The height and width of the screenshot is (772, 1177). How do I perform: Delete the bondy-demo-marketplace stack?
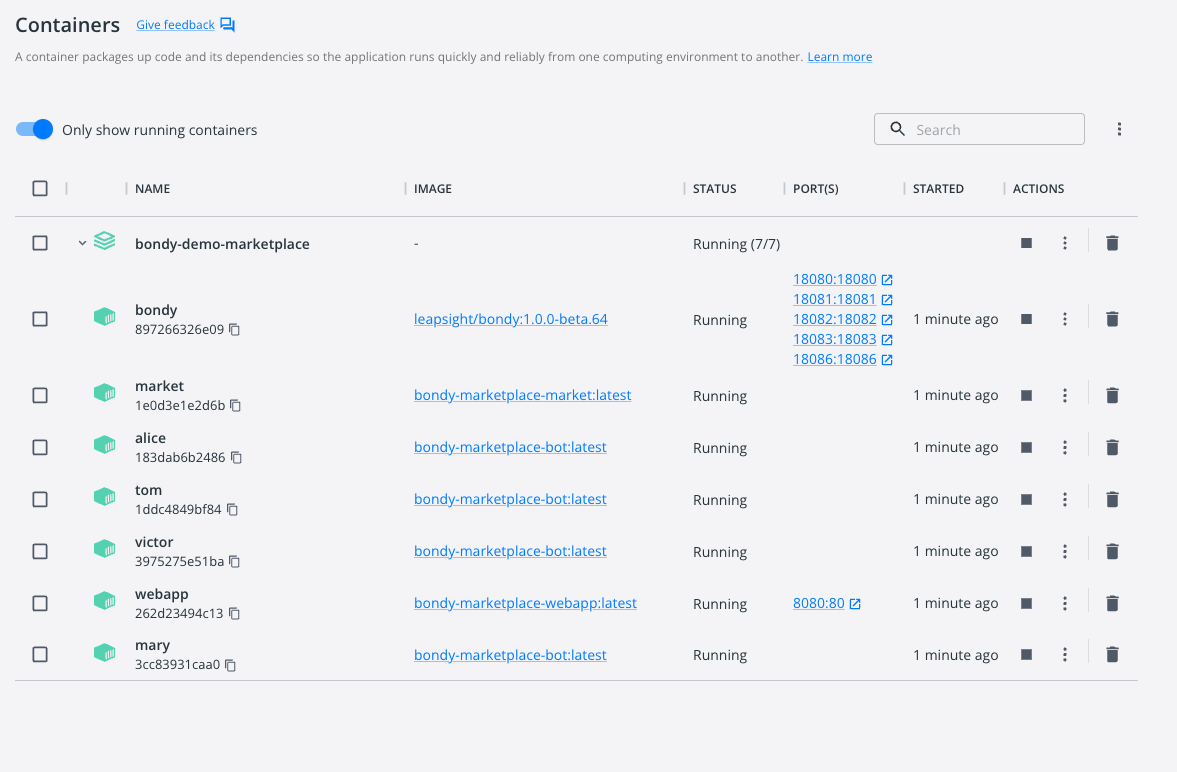click(1112, 243)
